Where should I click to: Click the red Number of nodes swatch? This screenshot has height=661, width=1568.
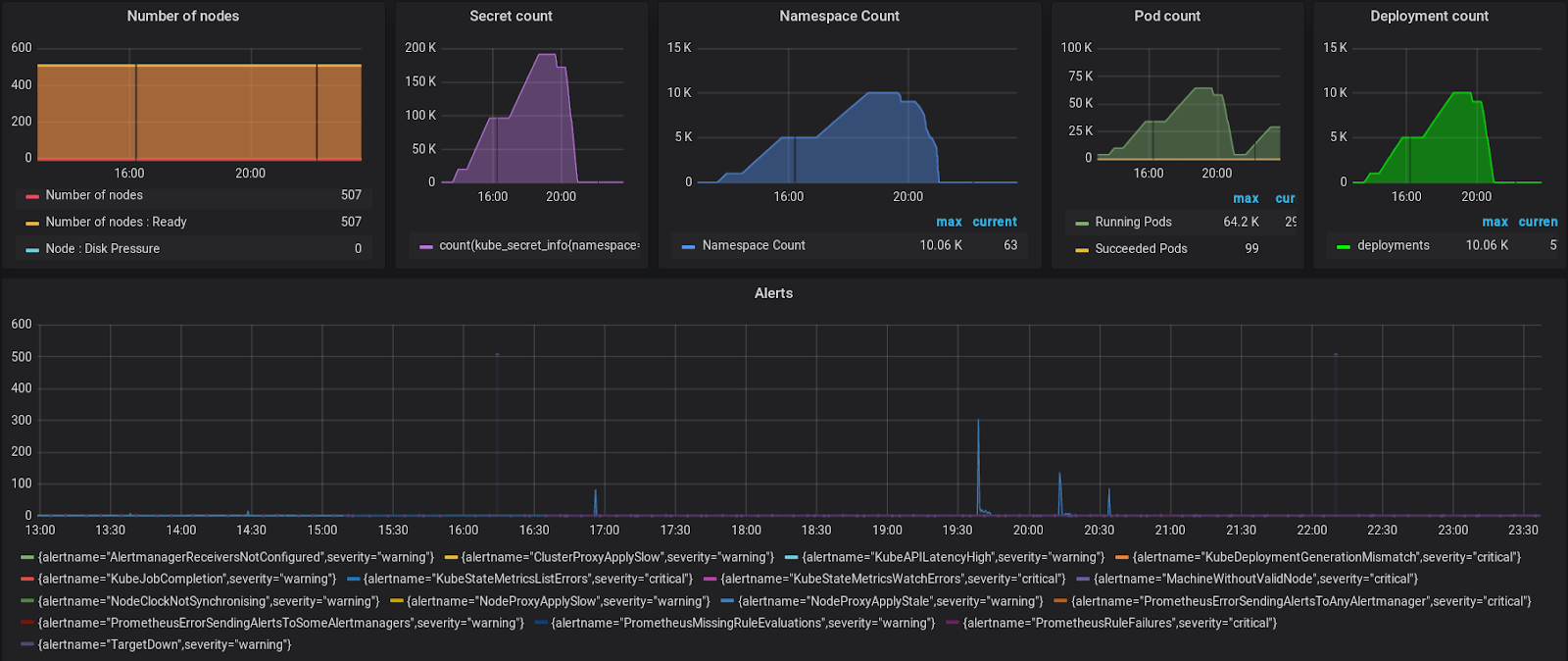[x=32, y=196]
